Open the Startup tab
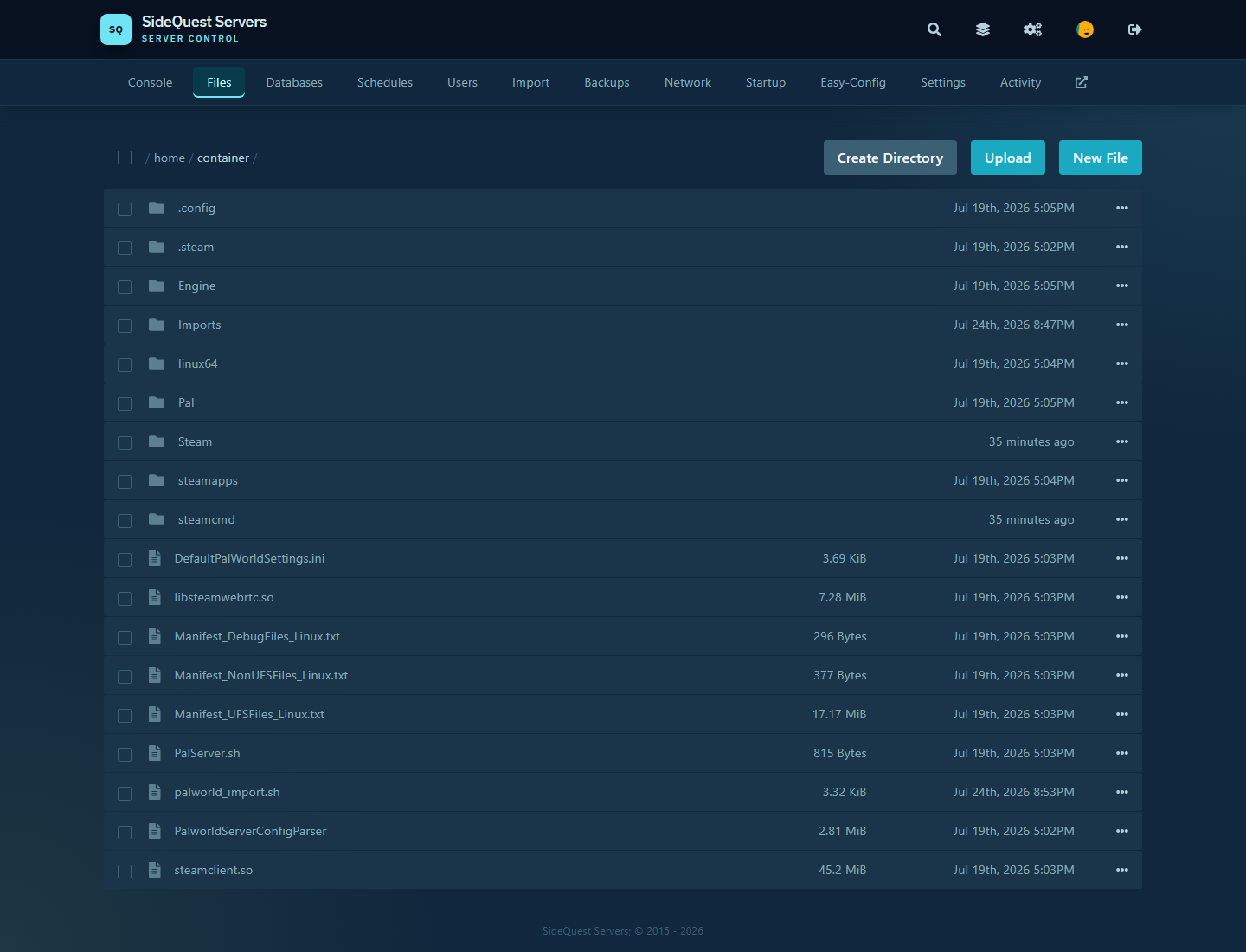Screen dimensions: 1246x952 (x=766, y=82)
